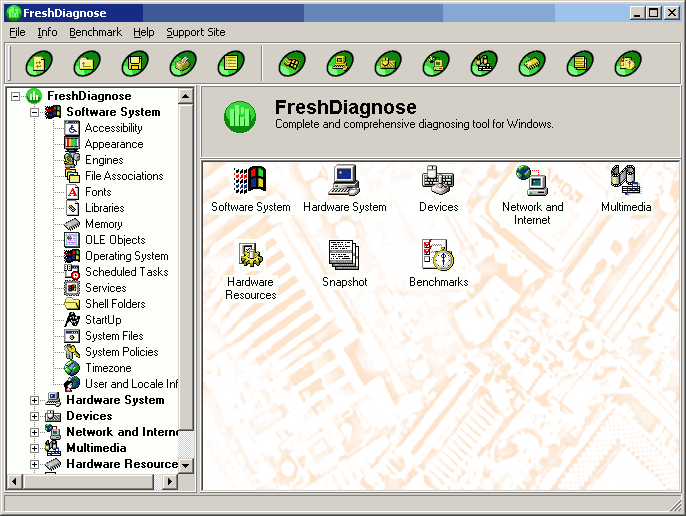The width and height of the screenshot is (686, 516).
Task: Open Hardware Resources icon in main panel
Action: coord(250,270)
